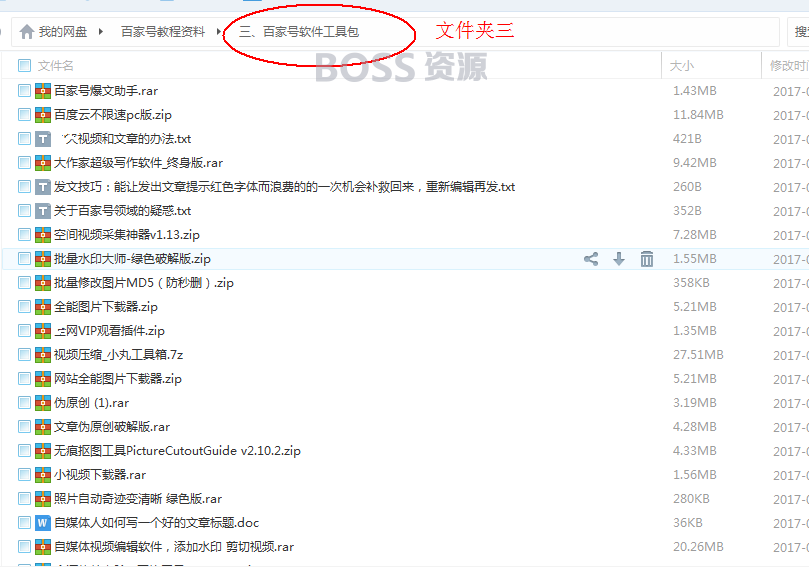The width and height of the screenshot is (809, 580).
Task: Open file 小视频下载器.rar
Action: (100, 475)
